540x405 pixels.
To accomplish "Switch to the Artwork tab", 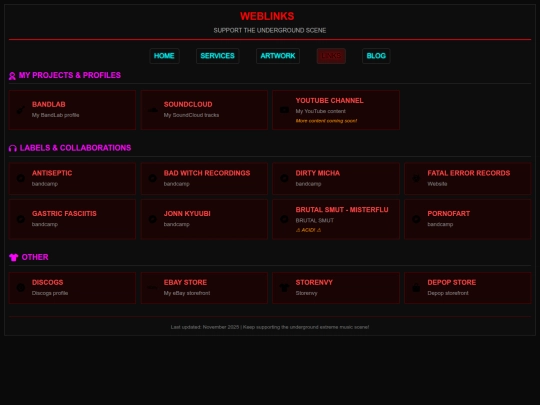I will pos(278,56).
